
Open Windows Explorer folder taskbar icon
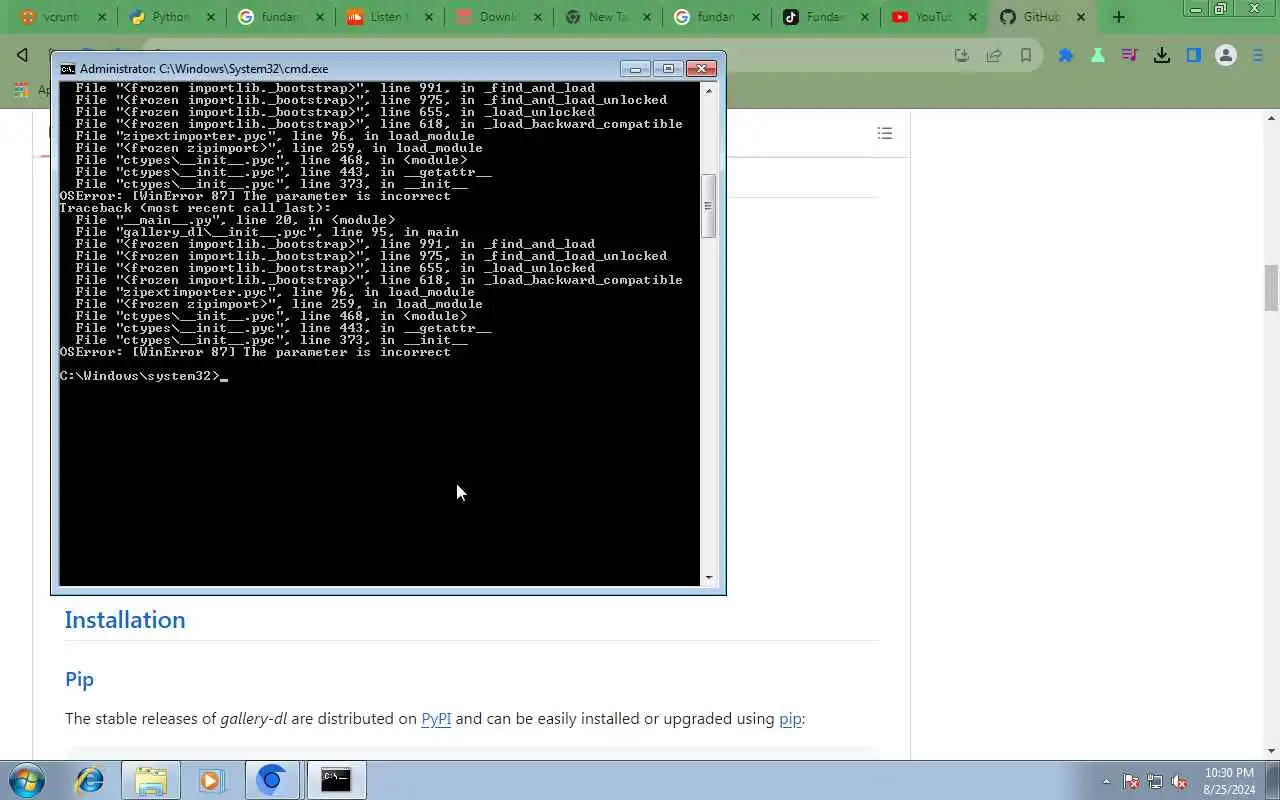pos(151,780)
